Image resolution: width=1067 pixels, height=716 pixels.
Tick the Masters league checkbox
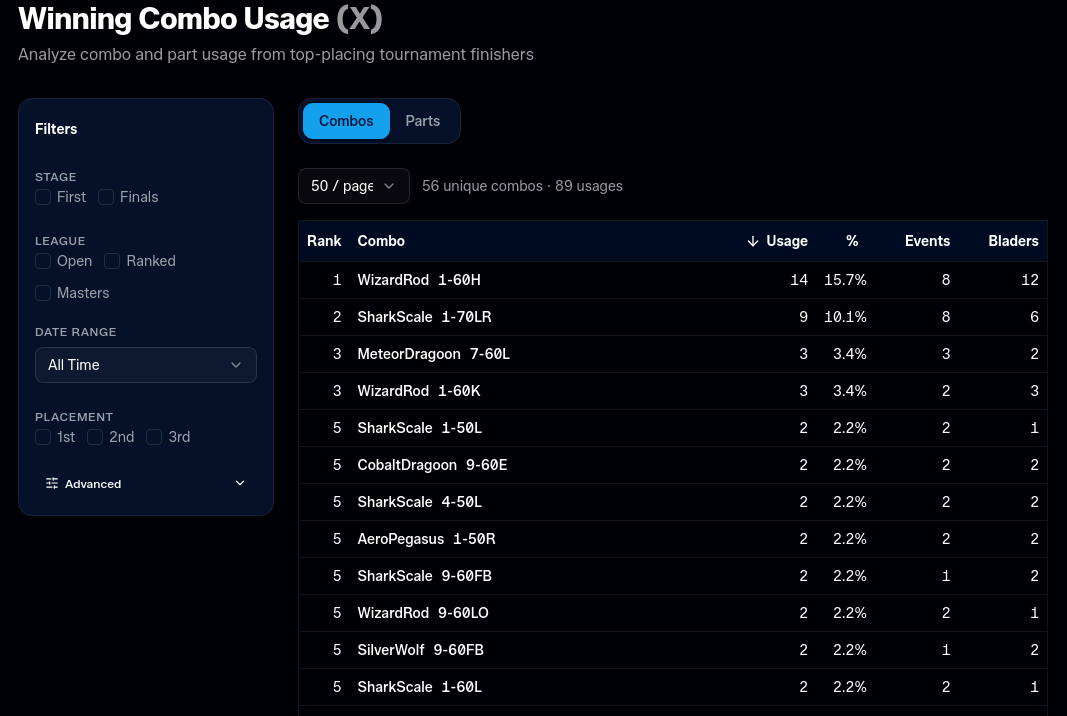(x=43, y=293)
